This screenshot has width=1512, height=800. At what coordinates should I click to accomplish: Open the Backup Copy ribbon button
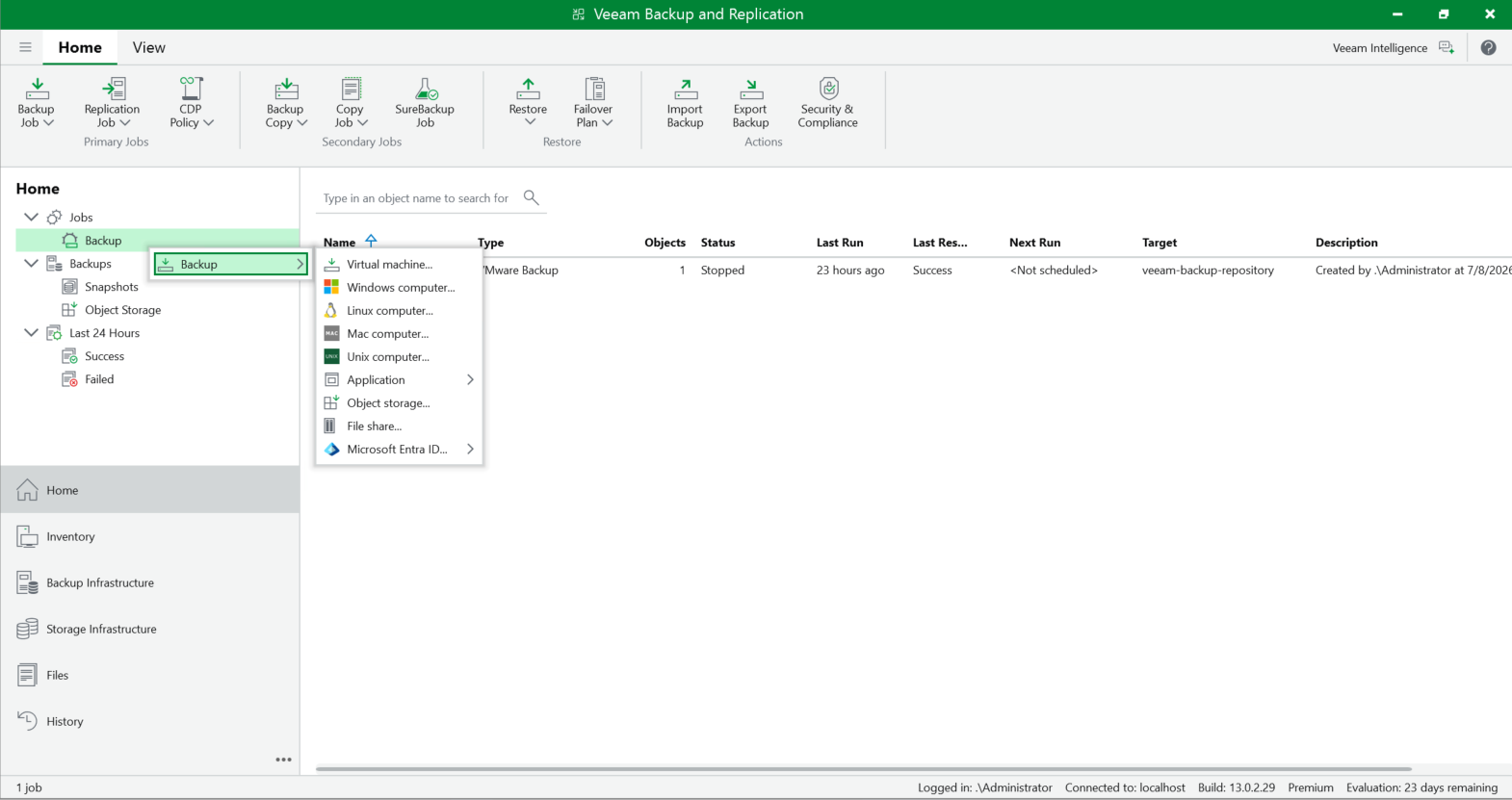coord(286,102)
